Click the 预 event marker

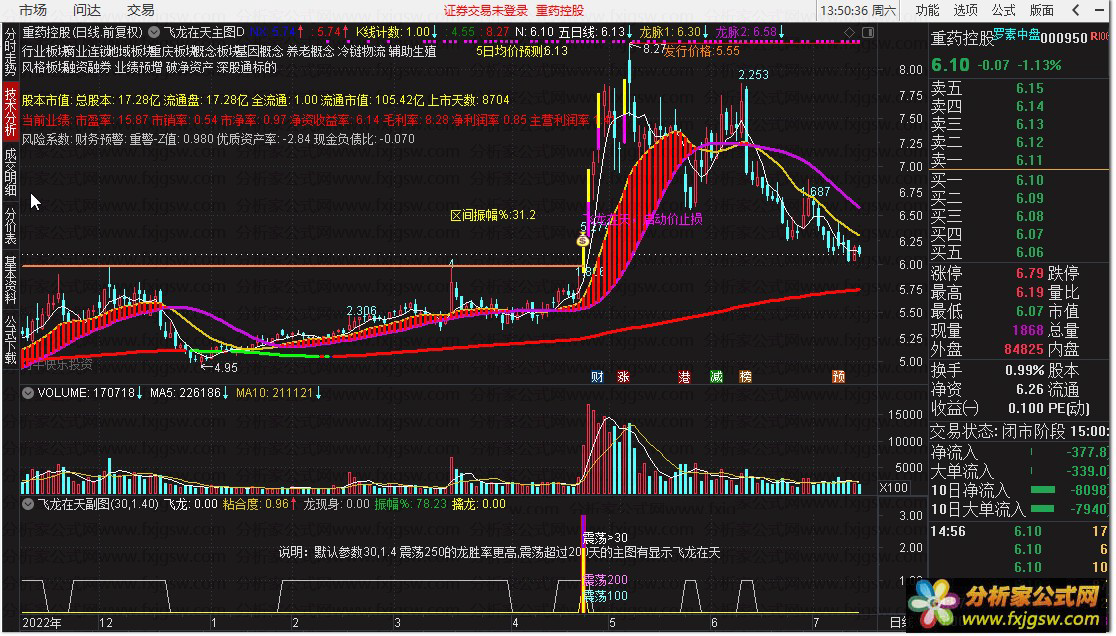coord(838,377)
